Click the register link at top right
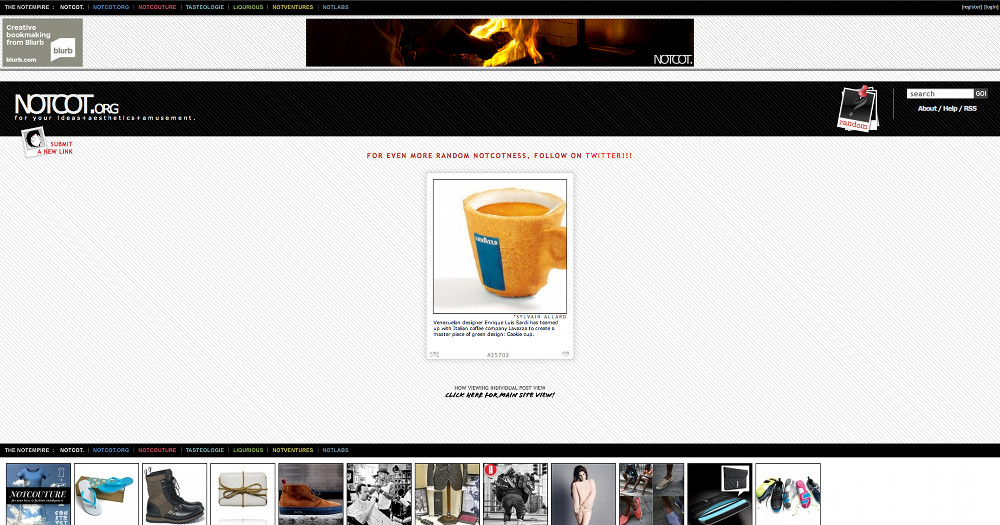 tap(971, 7)
